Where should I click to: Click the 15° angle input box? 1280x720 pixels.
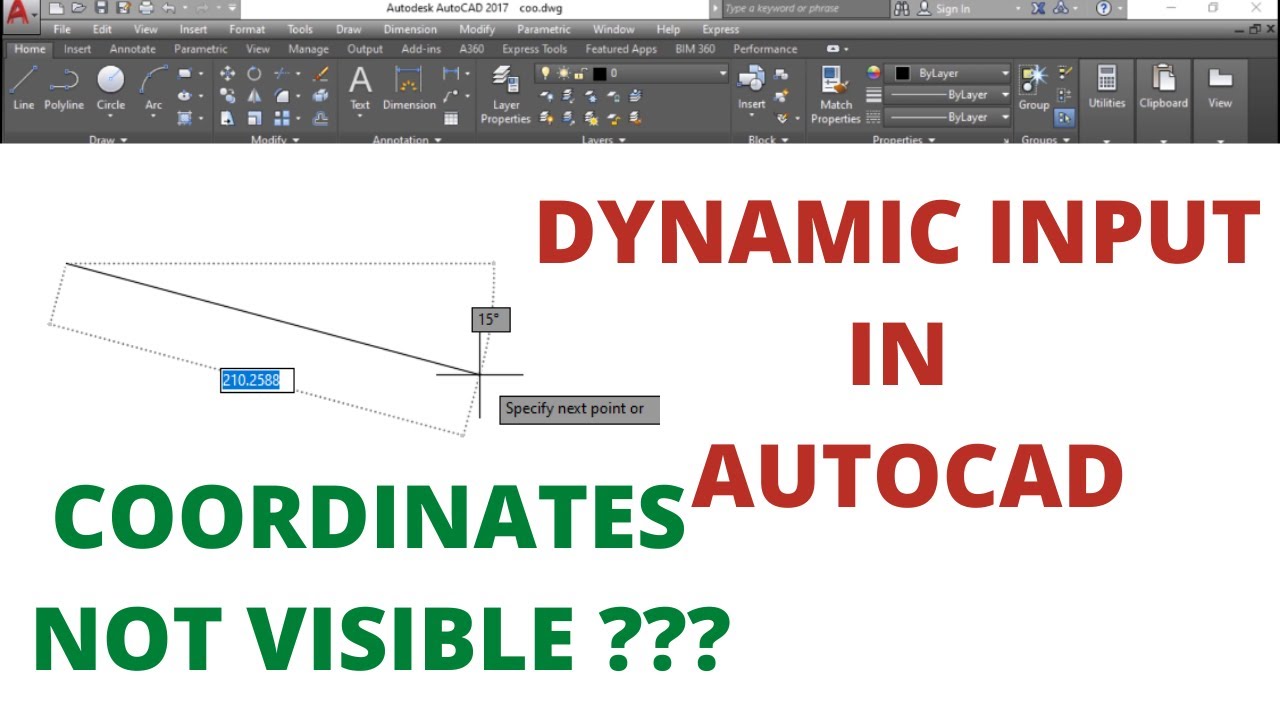pyautogui.click(x=491, y=320)
